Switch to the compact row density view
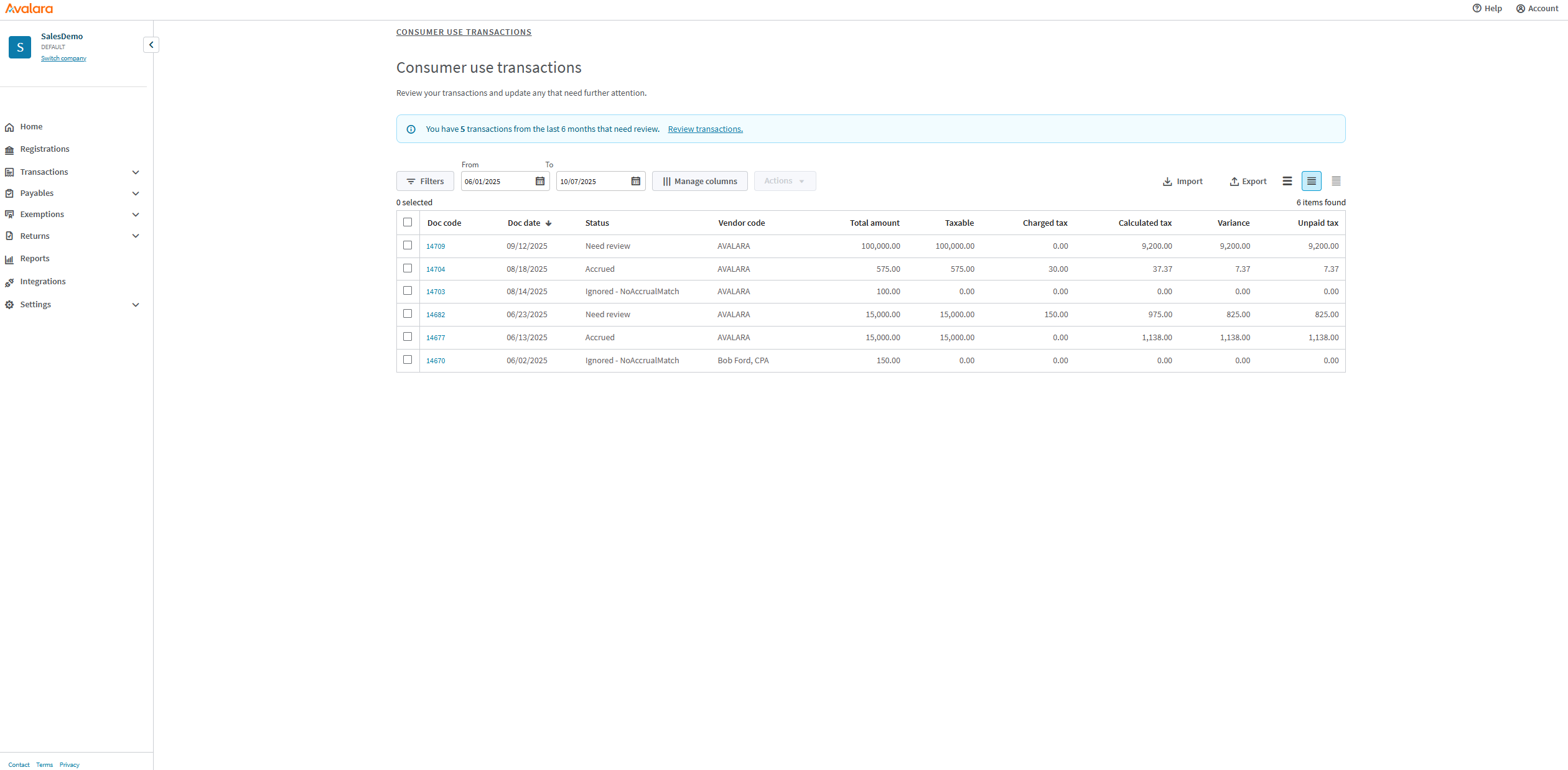1568x770 pixels. (1336, 181)
